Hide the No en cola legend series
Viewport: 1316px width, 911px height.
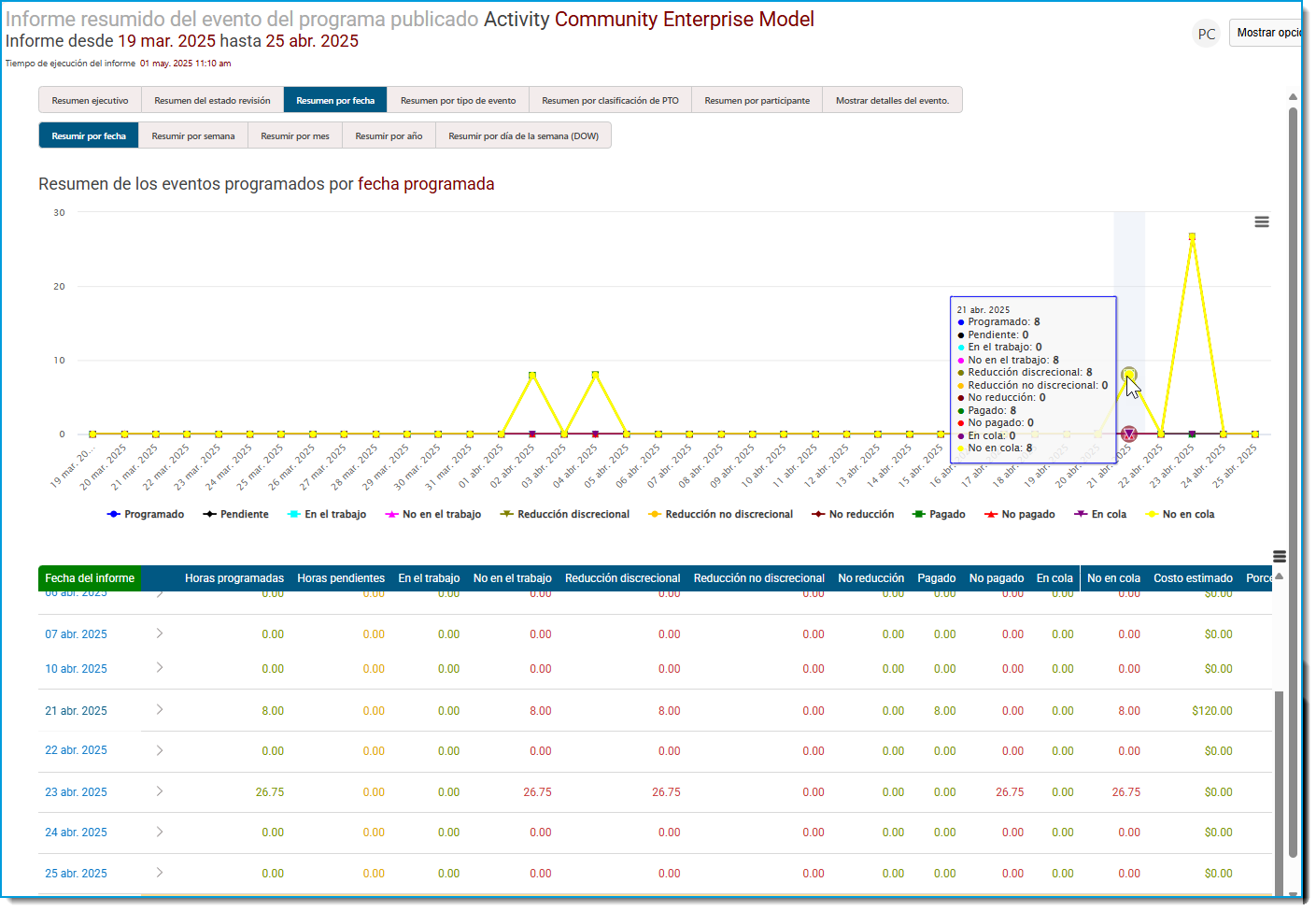1180,515
